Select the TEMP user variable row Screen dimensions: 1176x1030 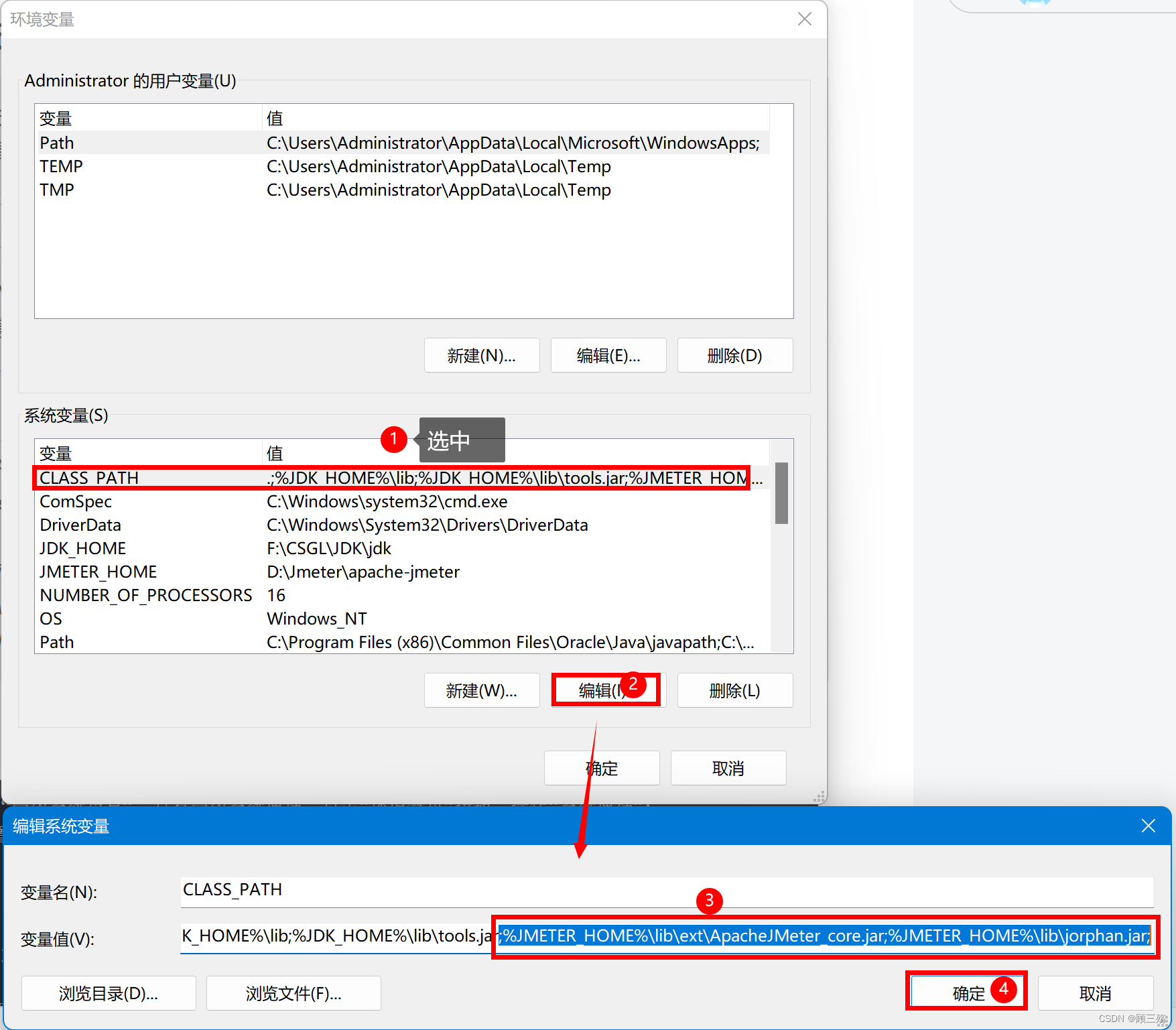(x=402, y=166)
